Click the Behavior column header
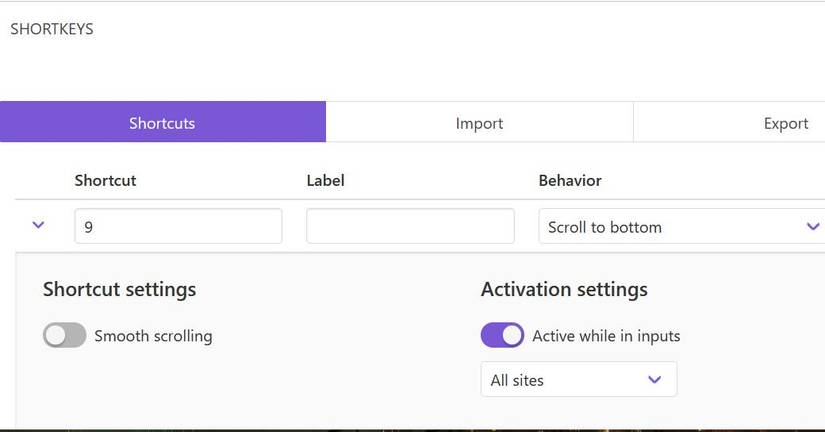 point(570,181)
